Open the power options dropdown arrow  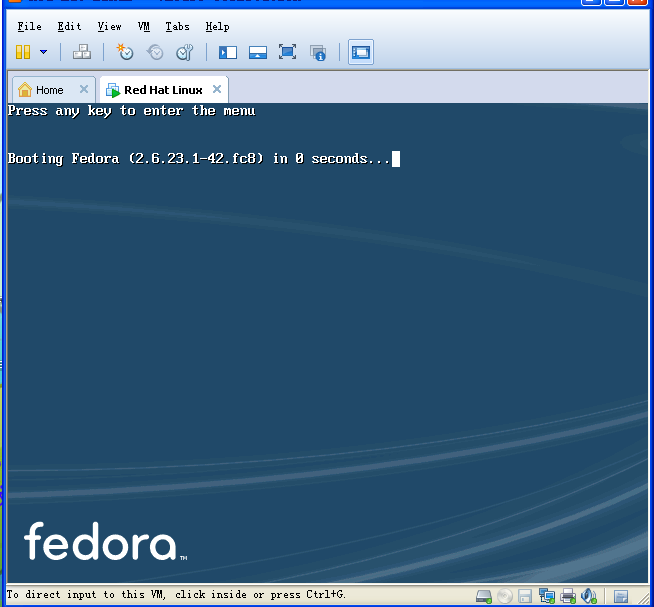pos(43,52)
